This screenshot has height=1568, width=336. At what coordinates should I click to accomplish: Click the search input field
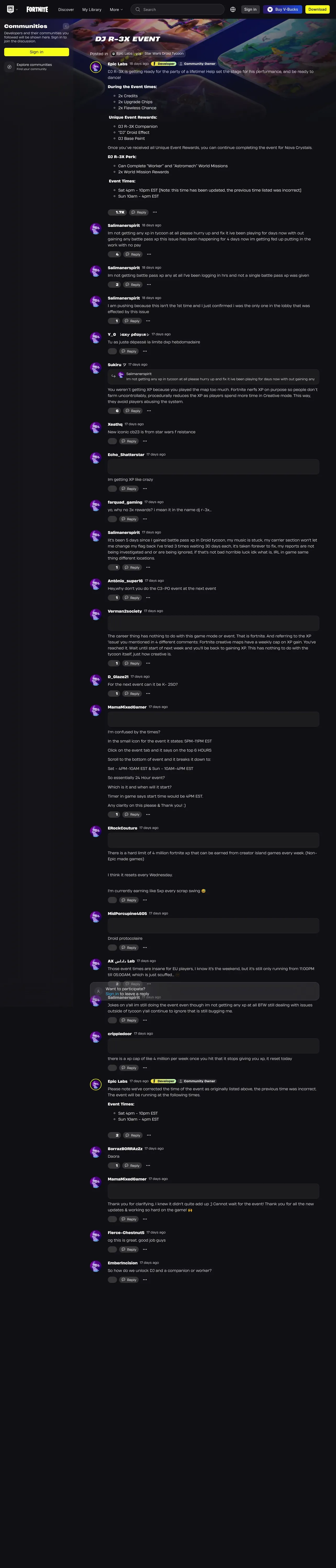coord(177,9)
